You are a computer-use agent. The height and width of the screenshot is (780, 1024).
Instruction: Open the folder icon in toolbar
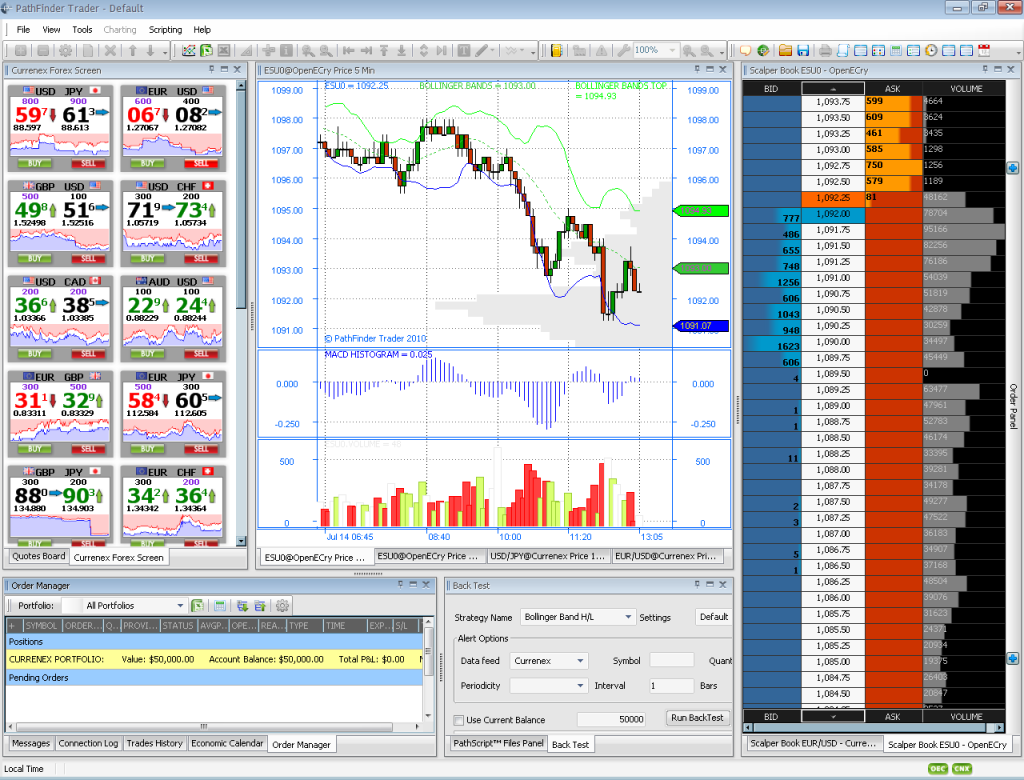[786, 50]
